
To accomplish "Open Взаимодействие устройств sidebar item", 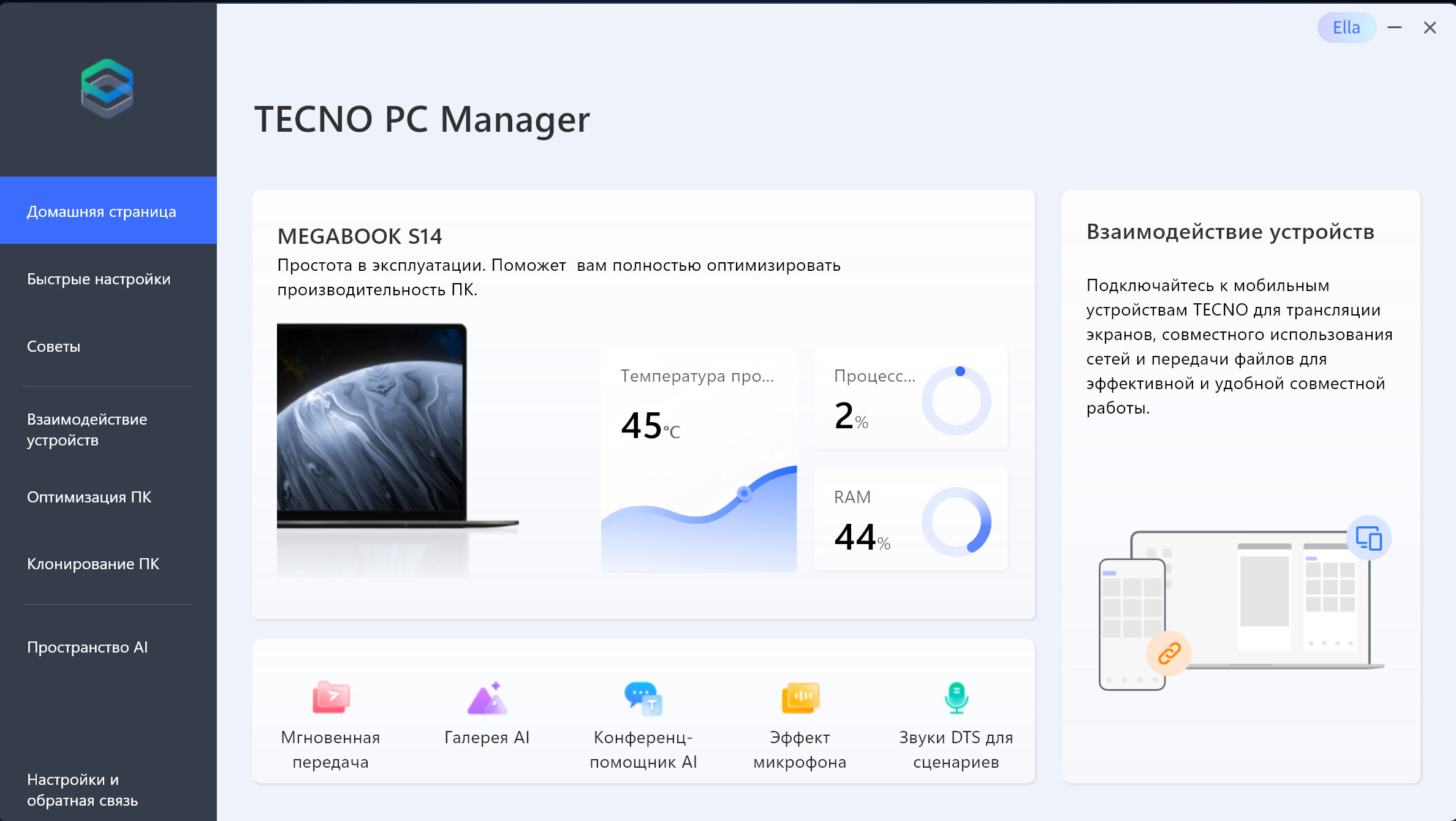I will tap(87, 429).
